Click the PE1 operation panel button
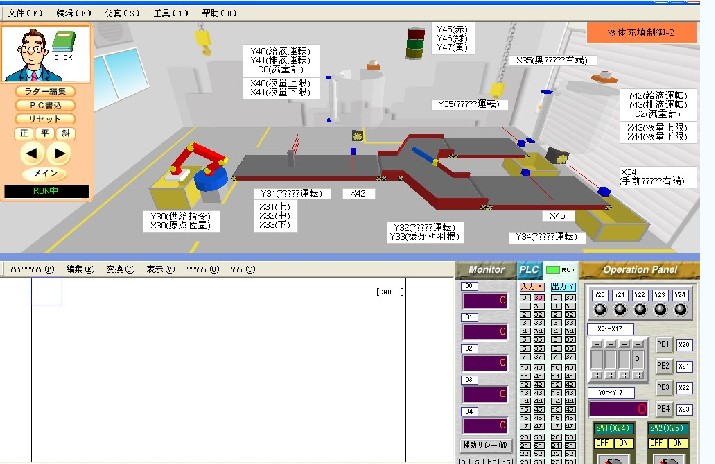715x464 pixels. (663, 344)
